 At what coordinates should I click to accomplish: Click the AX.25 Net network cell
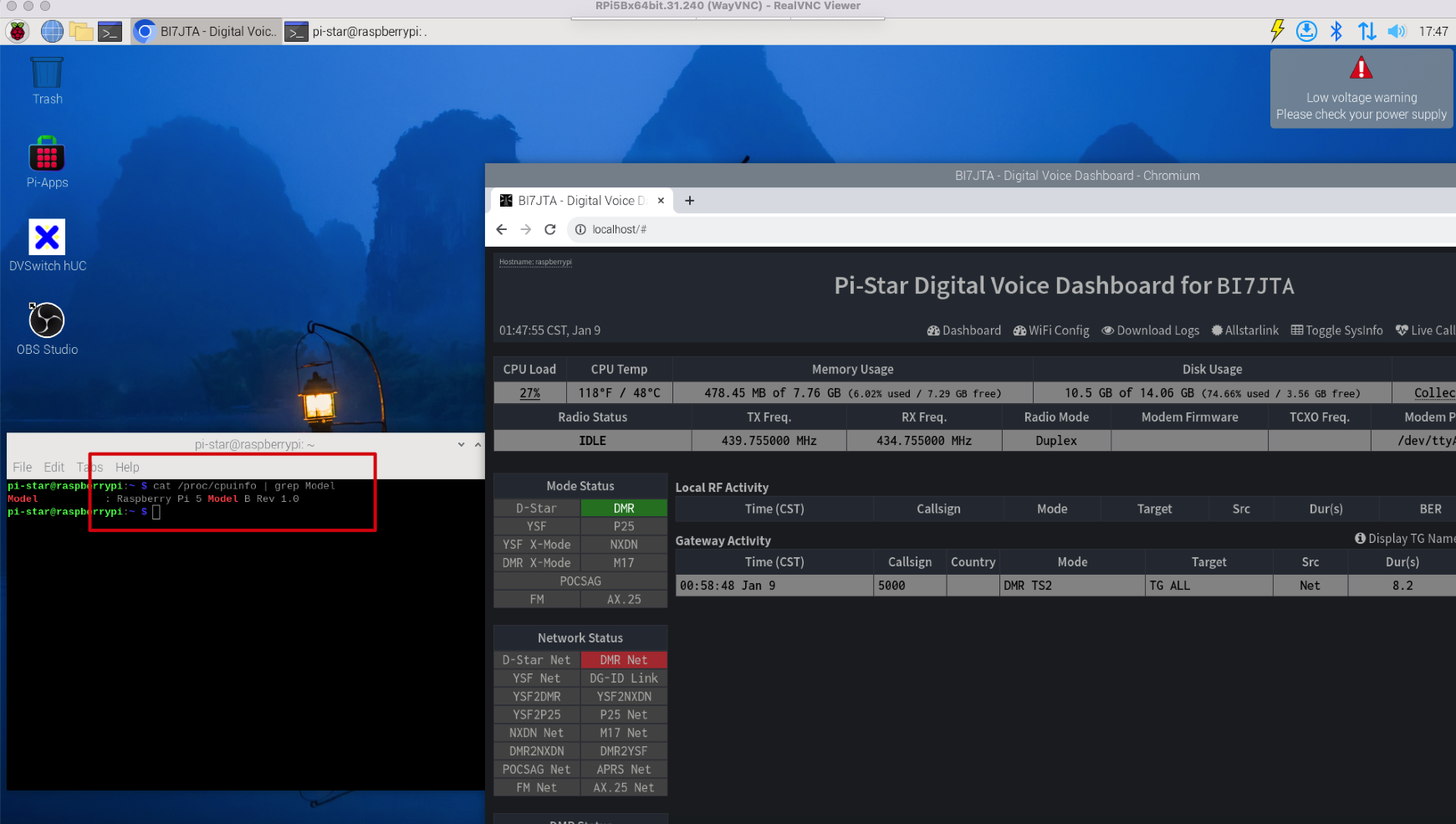(624, 788)
